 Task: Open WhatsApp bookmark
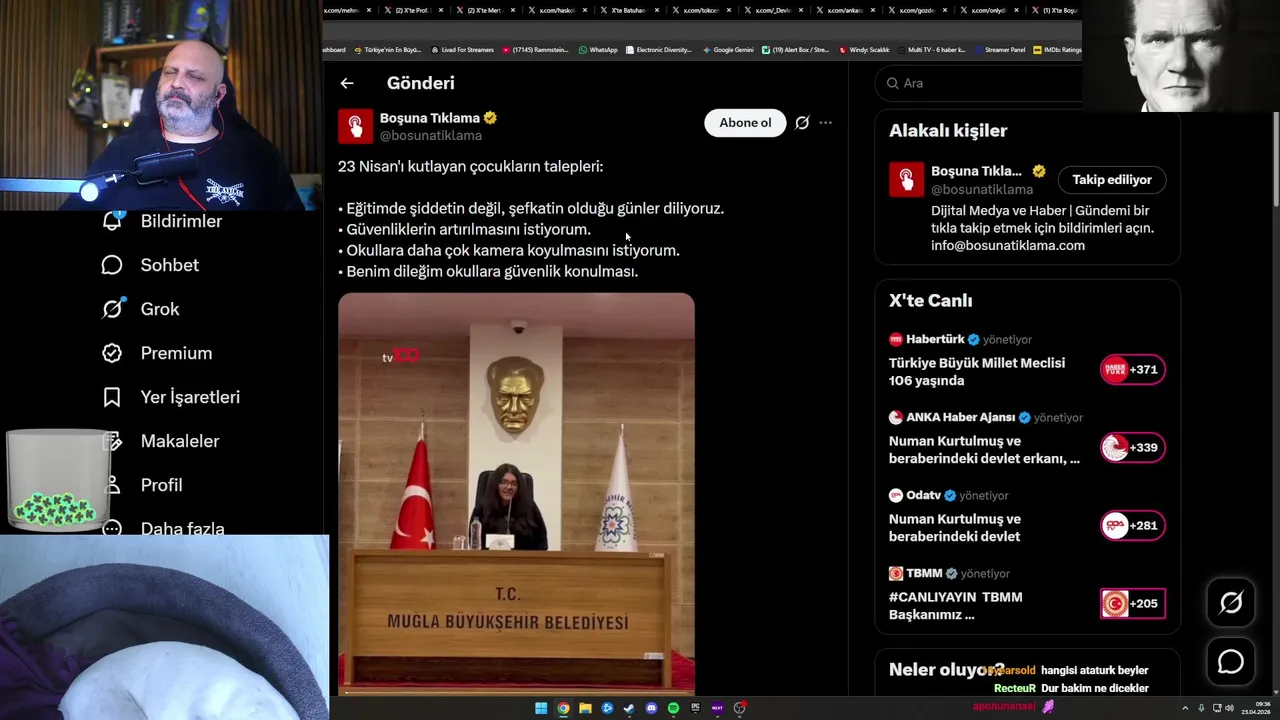[598, 50]
